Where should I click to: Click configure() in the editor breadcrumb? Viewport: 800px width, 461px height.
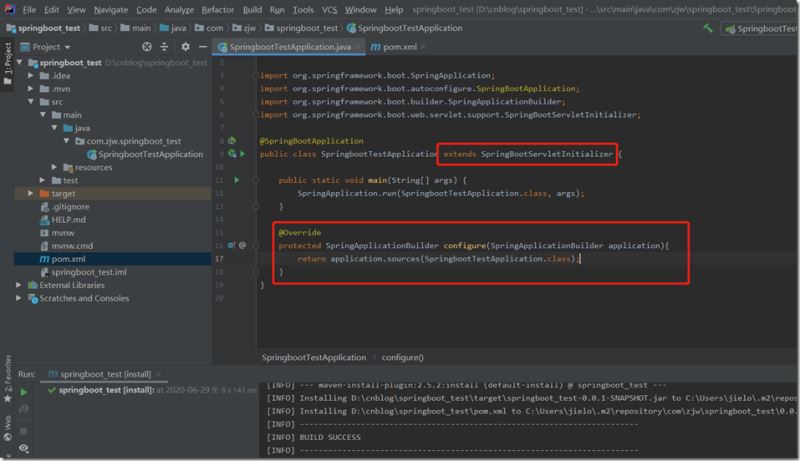(x=400, y=357)
